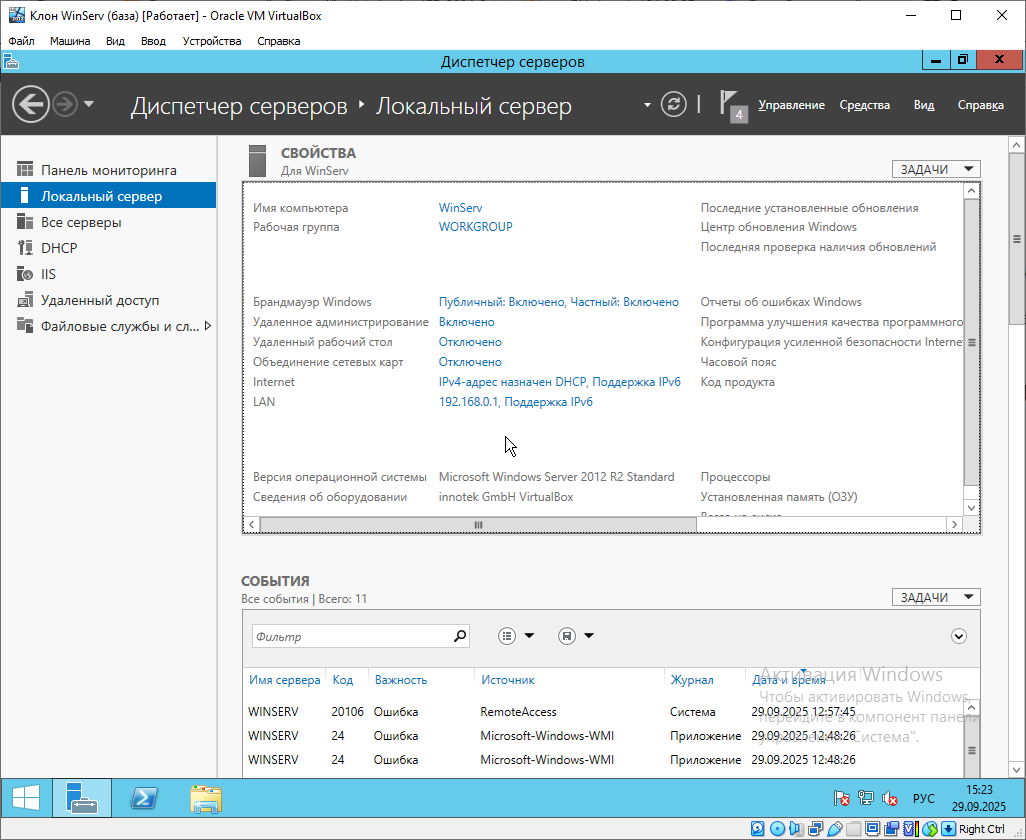Sort events by Источник column
This screenshot has height=840, width=1026.
pyautogui.click(x=508, y=680)
